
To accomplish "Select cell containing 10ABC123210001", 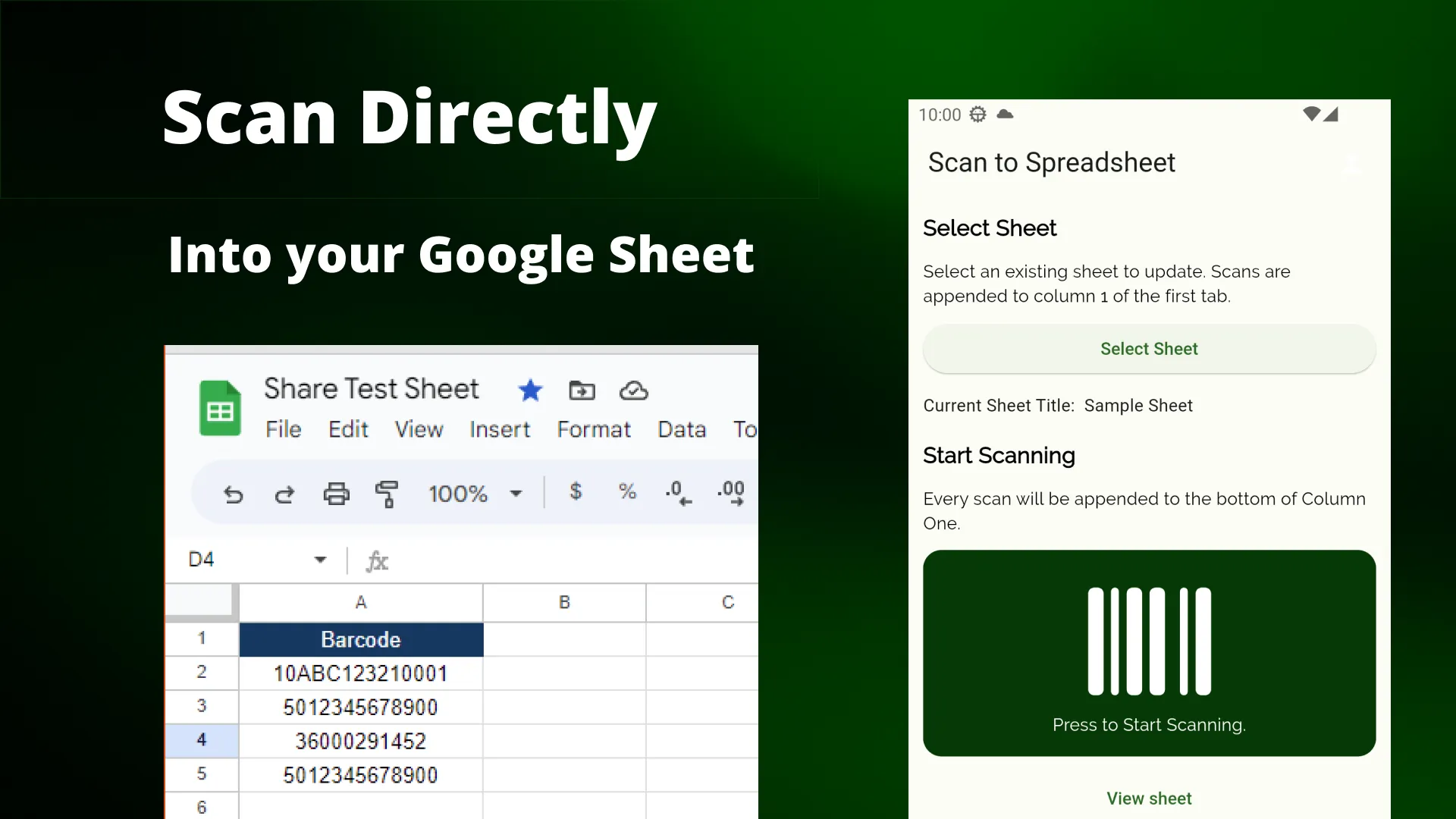I will coord(361,673).
